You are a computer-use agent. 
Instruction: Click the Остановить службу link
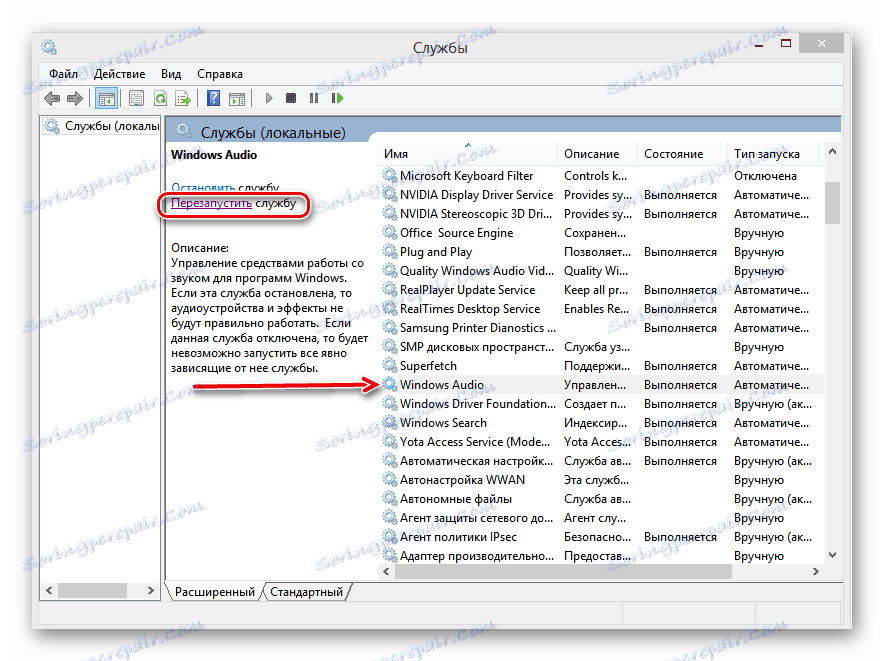pos(225,187)
